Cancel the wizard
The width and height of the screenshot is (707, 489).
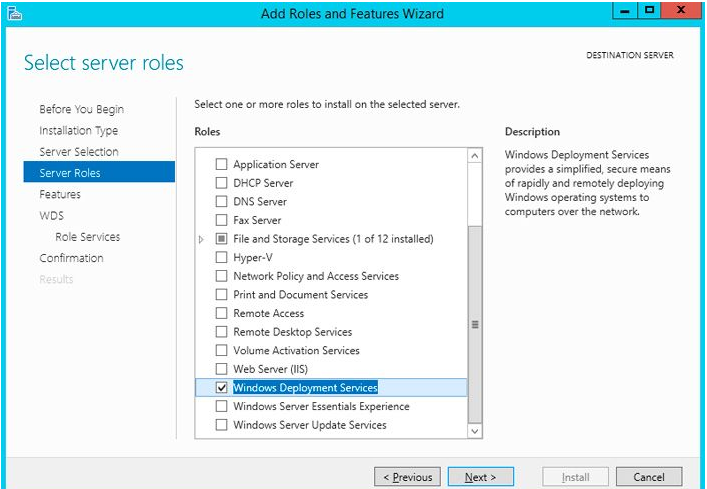pos(649,477)
